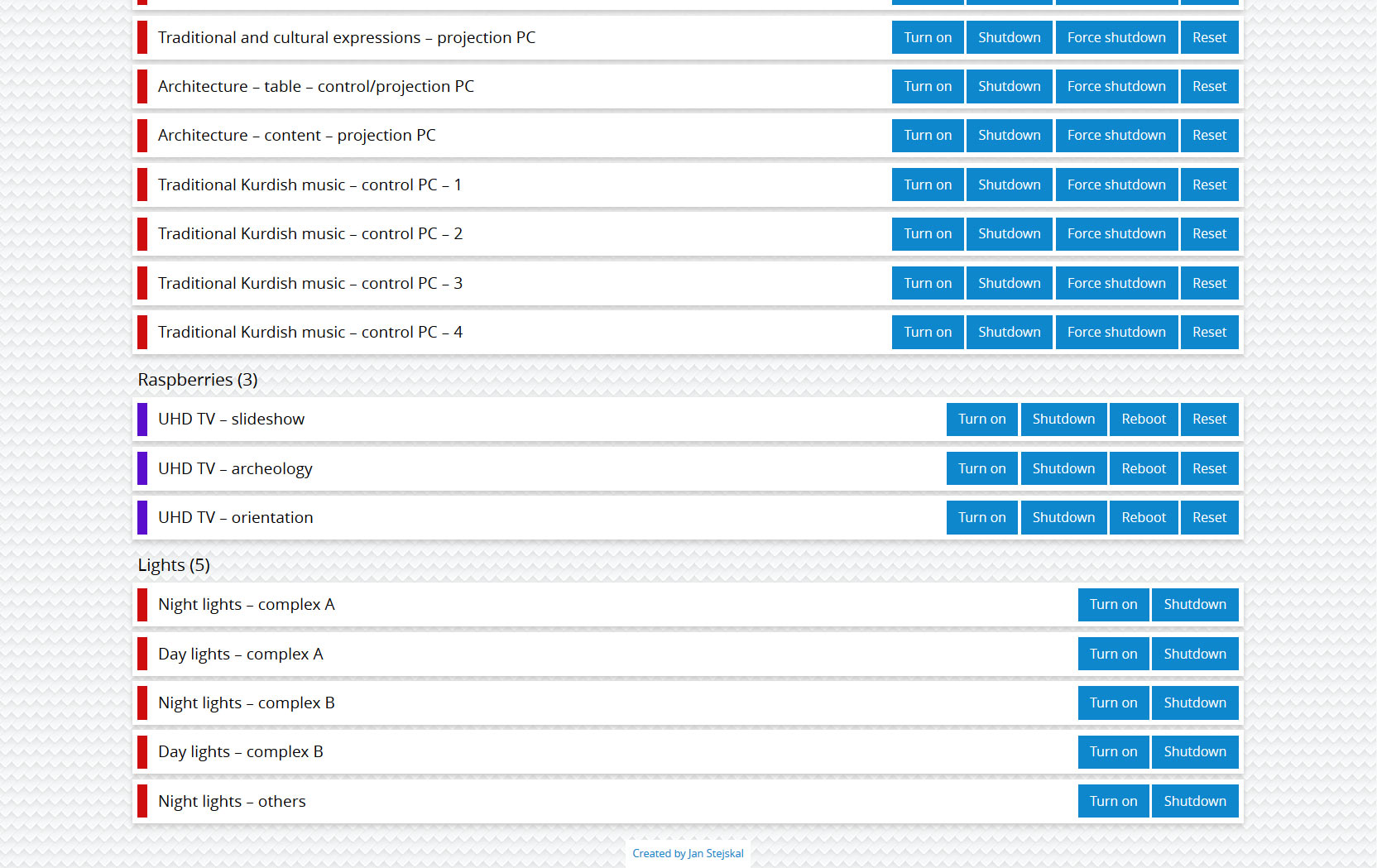Image resolution: width=1377 pixels, height=868 pixels.
Task: Turn on Traditional Kurdish music control PC 2
Action: (x=928, y=233)
